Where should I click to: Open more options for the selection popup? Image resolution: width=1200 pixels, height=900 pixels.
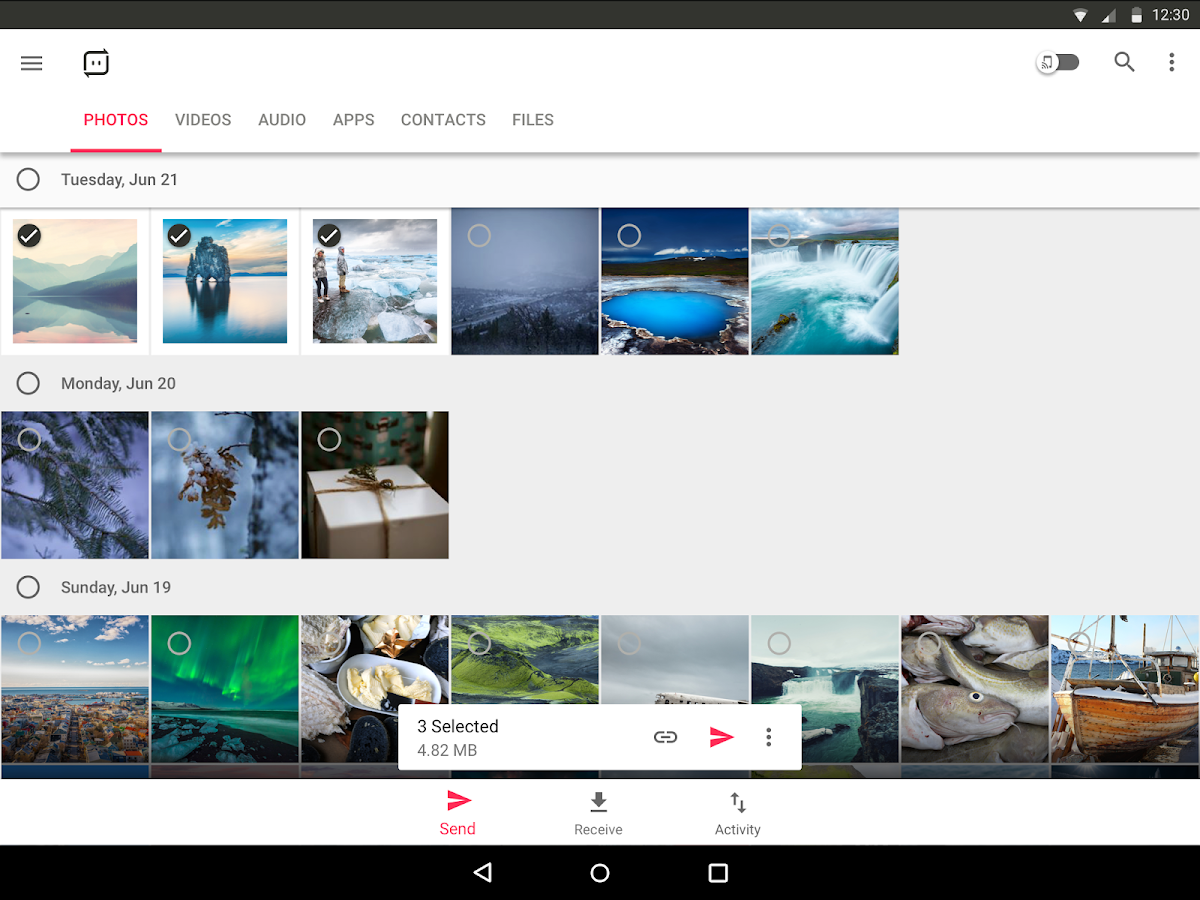(x=769, y=737)
